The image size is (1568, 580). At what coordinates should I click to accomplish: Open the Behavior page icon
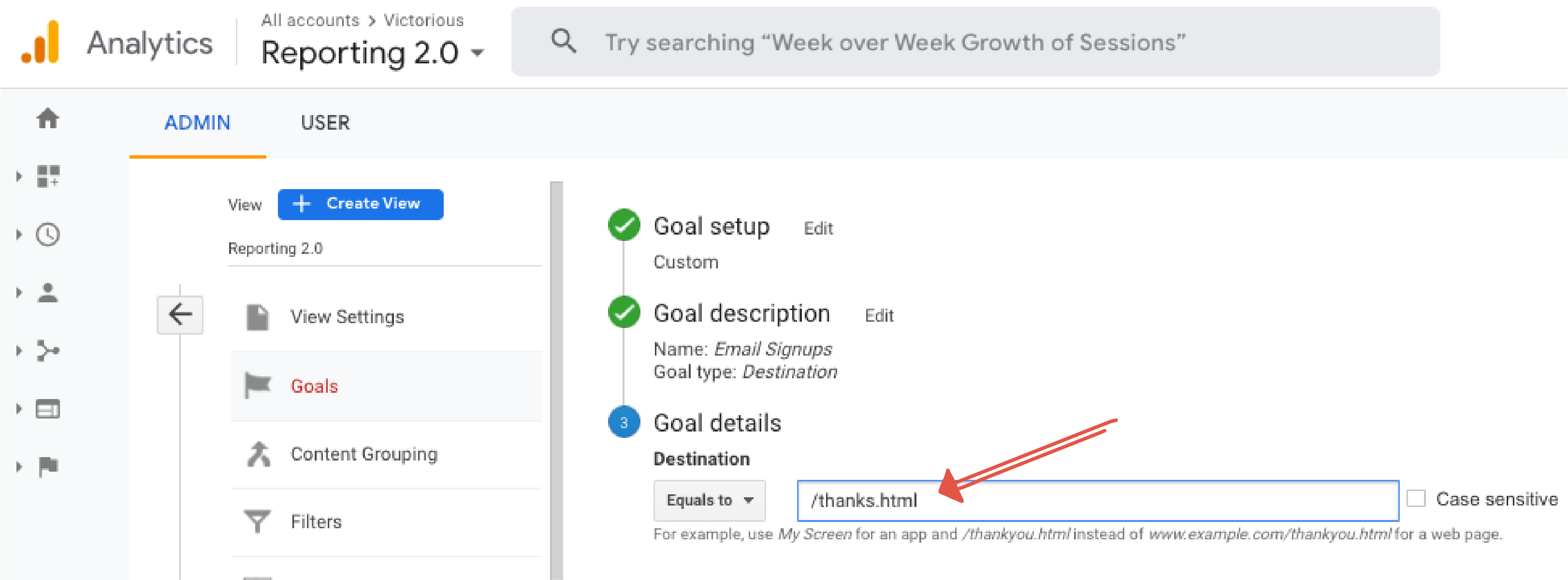tap(47, 409)
